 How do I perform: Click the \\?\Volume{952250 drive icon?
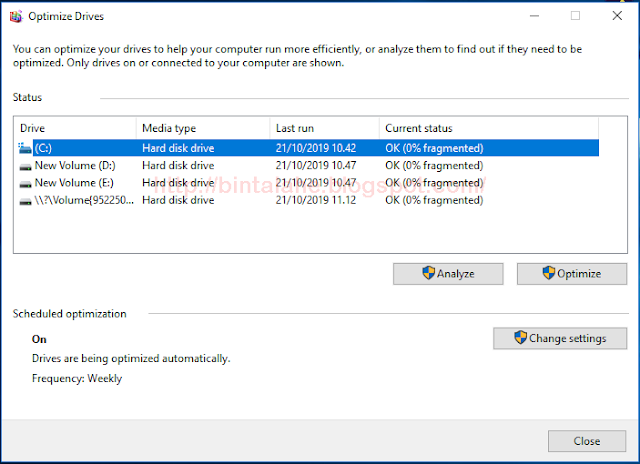point(25,201)
